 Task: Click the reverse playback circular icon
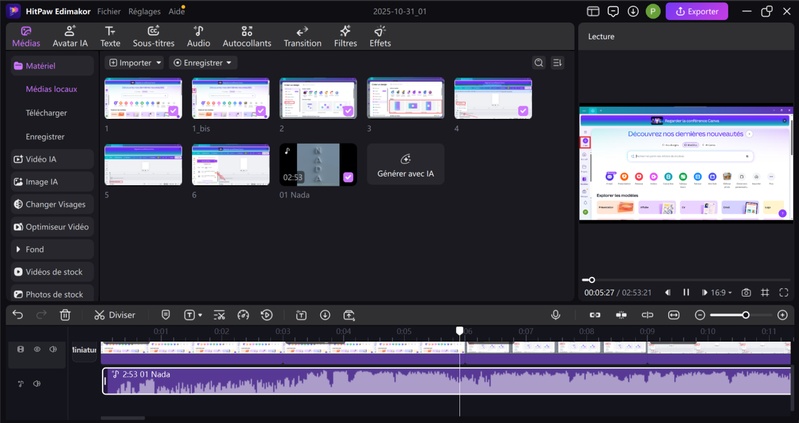pos(267,315)
